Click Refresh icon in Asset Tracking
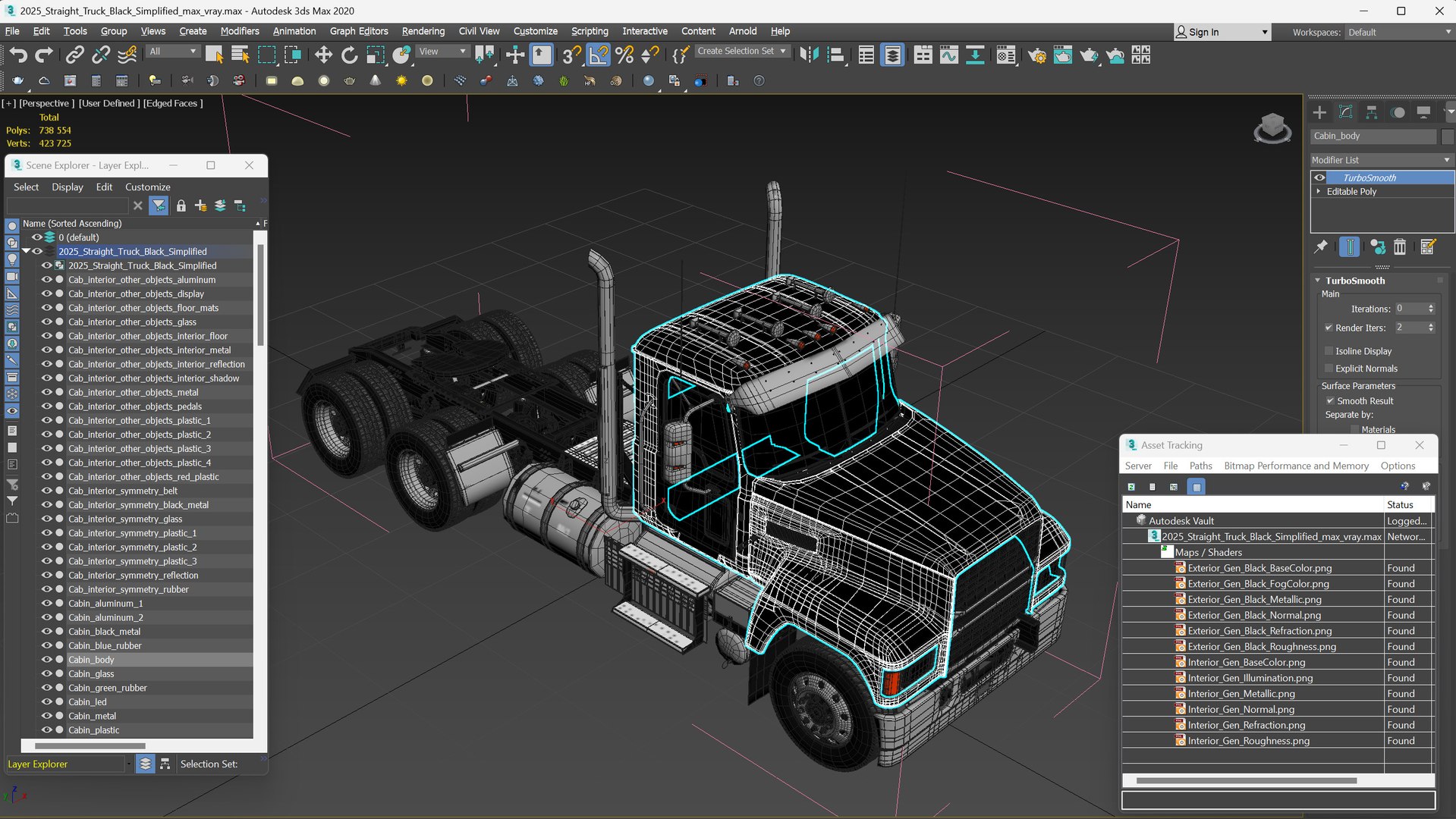Image resolution: width=1456 pixels, height=819 pixels. [1131, 487]
